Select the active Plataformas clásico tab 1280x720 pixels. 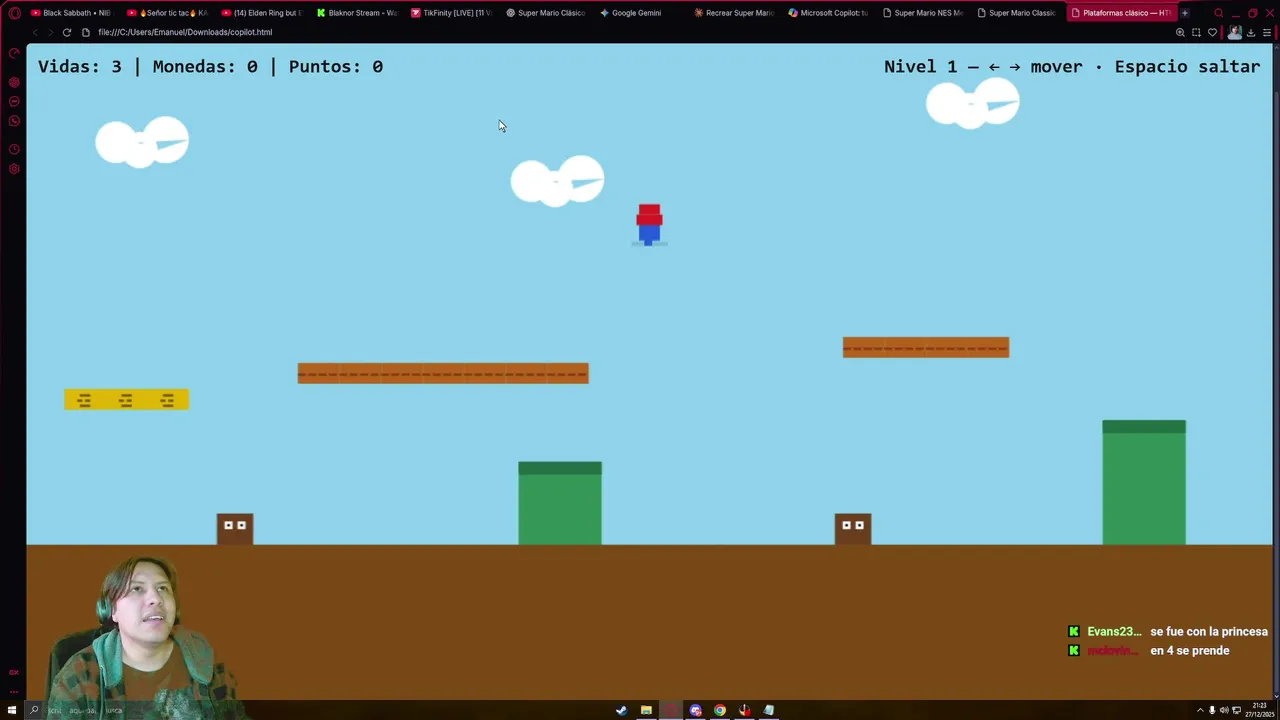pyautogui.click(x=1121, y=13)
